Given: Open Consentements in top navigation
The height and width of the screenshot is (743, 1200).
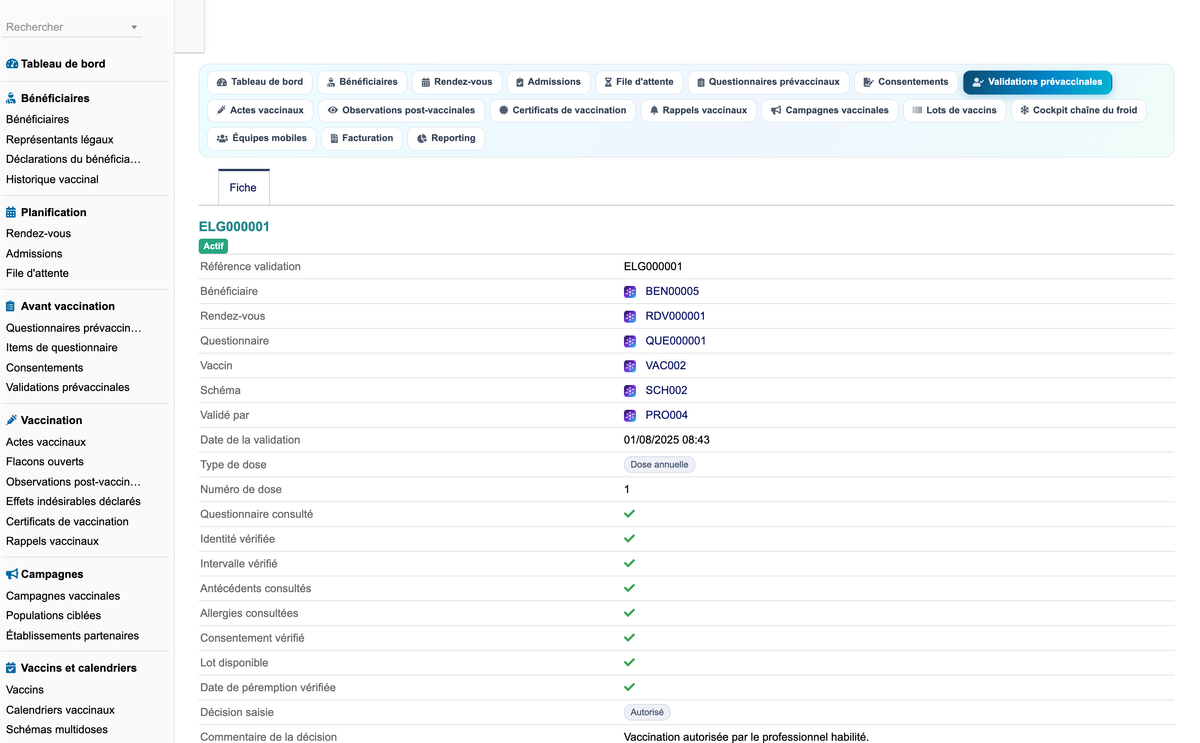Looking at the screenshot, I should point(906,82).
